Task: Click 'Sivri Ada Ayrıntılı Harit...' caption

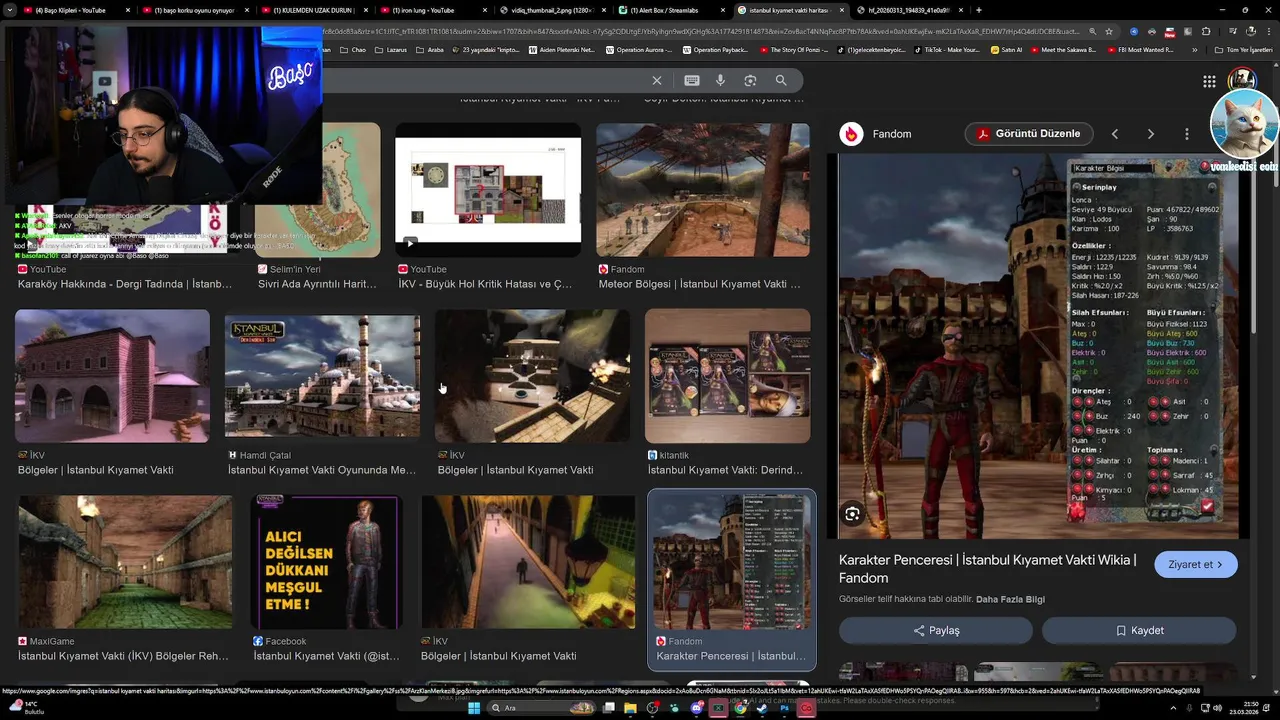Action: [x=317, y=284]
